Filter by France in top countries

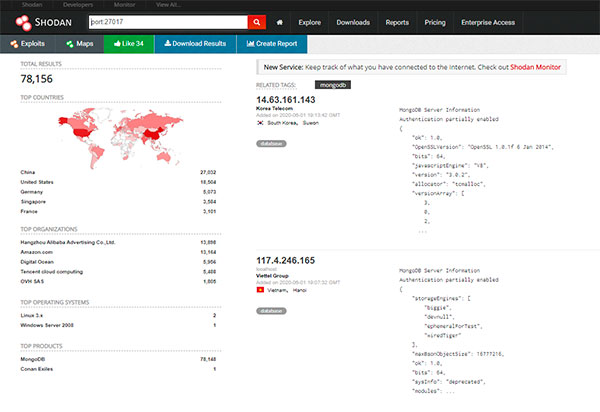29,212
